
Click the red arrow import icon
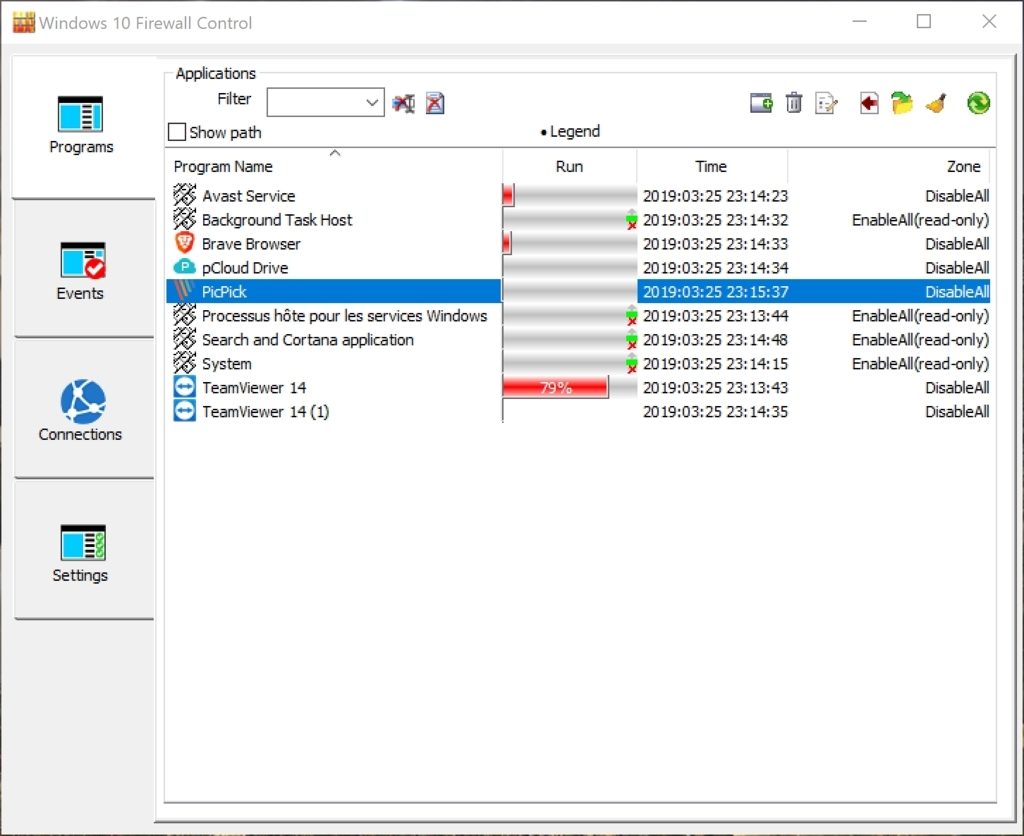[x=869, y=103]
